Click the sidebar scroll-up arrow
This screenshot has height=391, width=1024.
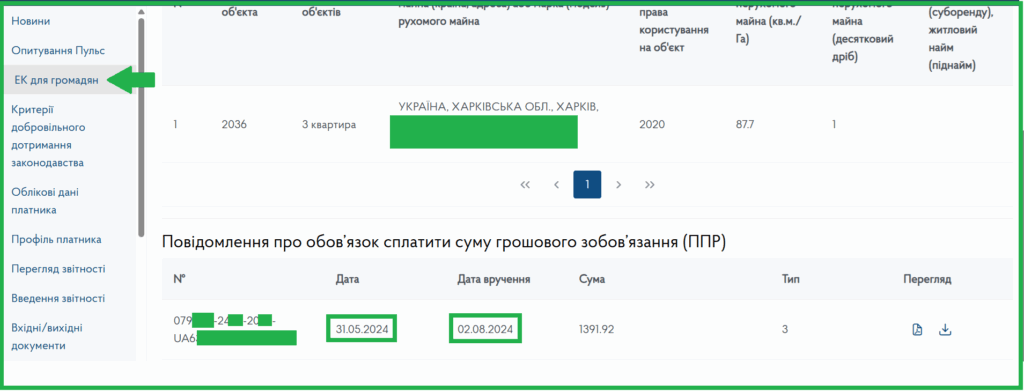pyautogui.click(x=141, y=11)
